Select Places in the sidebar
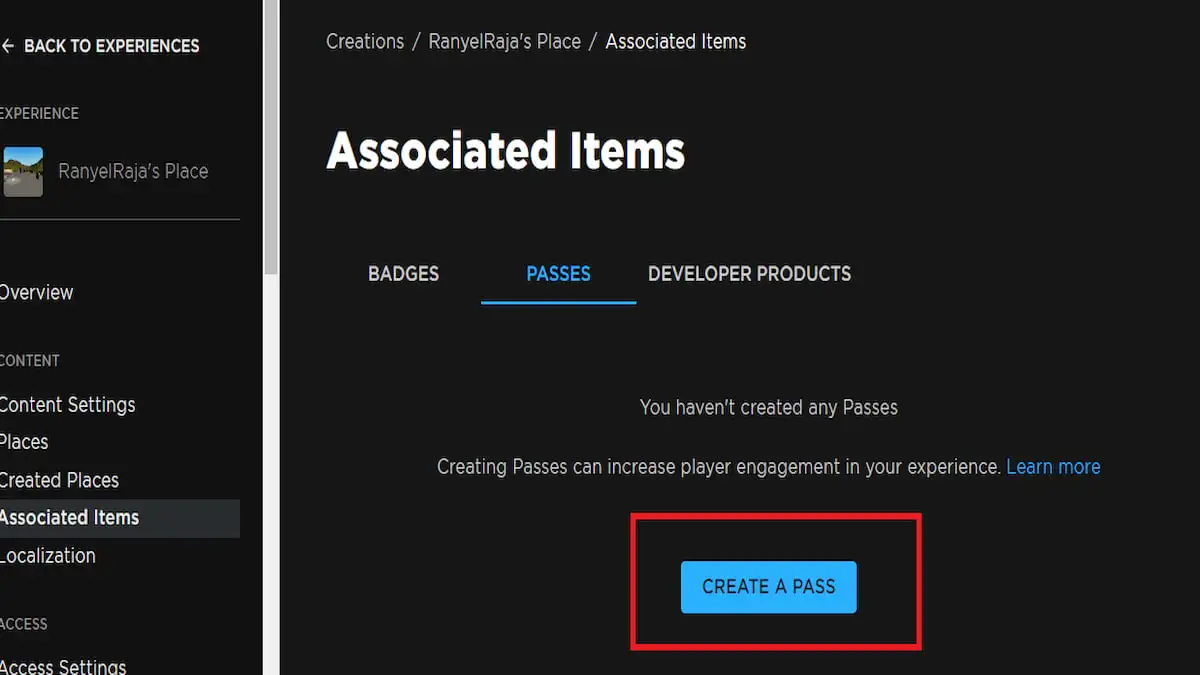Viewport: 1200px width, 675px height. [25, 441]
